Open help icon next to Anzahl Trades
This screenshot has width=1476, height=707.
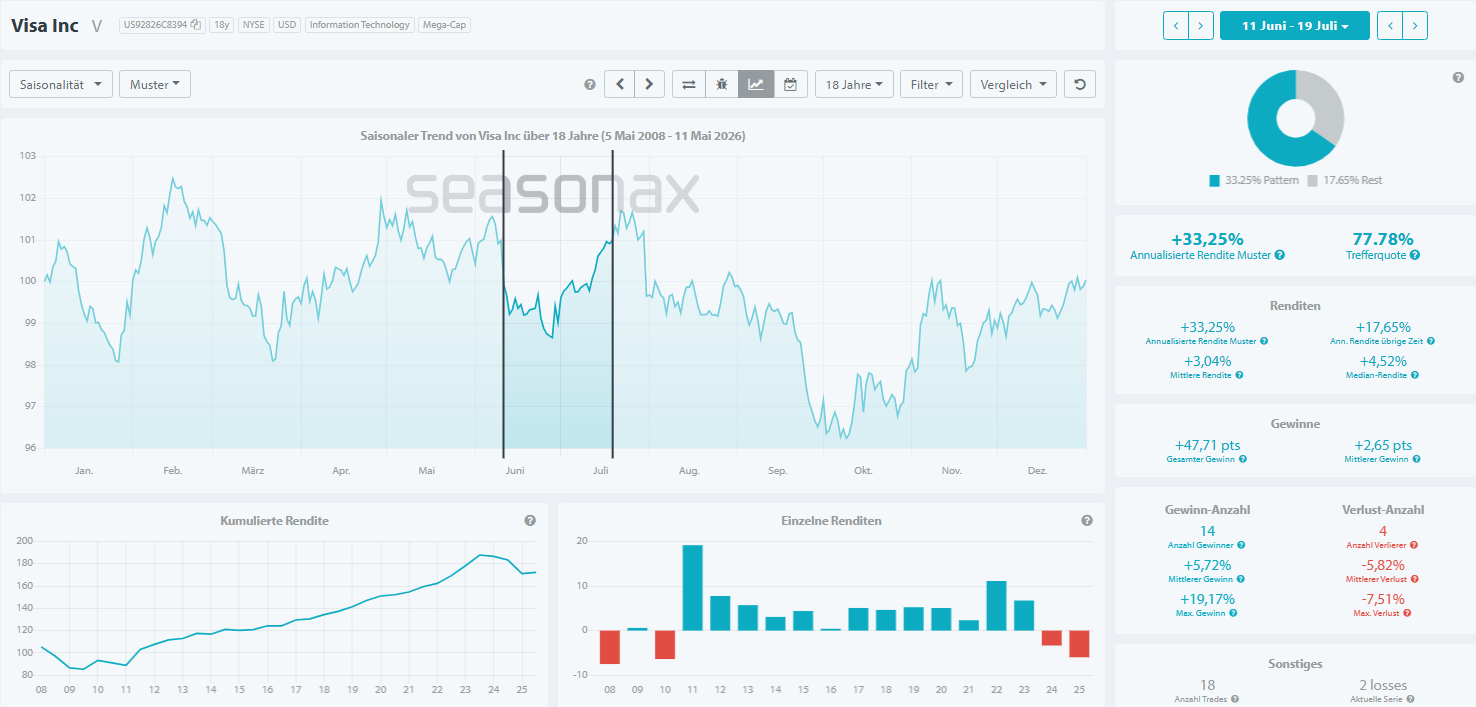[x=1235, y=700]
